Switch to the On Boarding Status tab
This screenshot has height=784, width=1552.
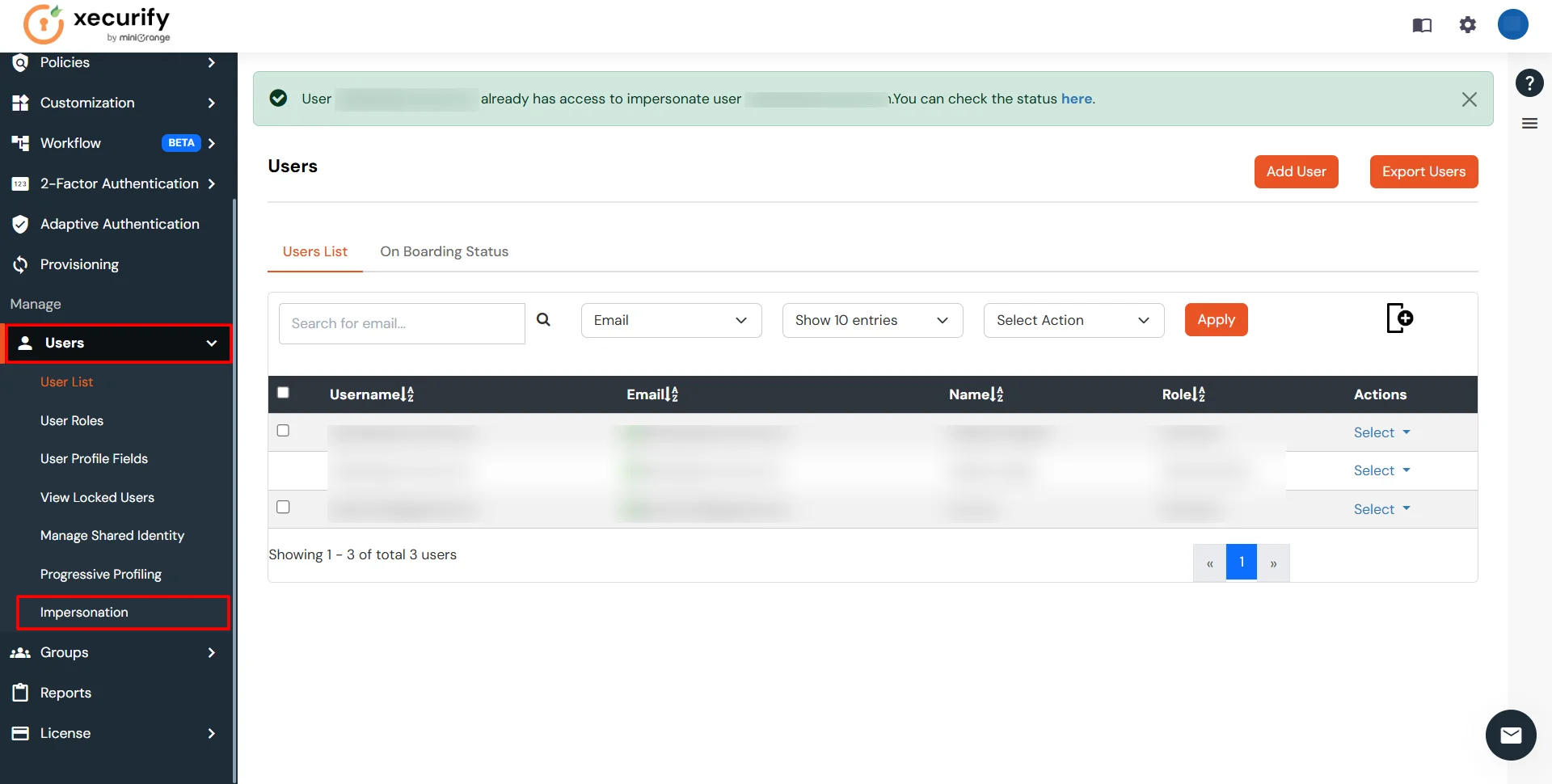point(444,251)
